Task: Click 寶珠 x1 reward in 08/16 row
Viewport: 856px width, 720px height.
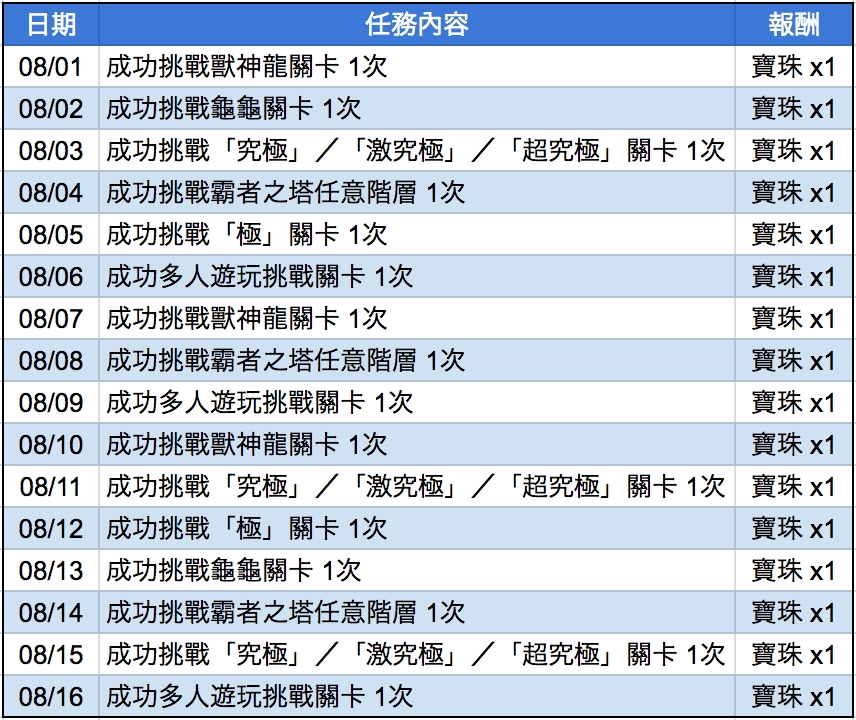Action: (x=793, y=697)
